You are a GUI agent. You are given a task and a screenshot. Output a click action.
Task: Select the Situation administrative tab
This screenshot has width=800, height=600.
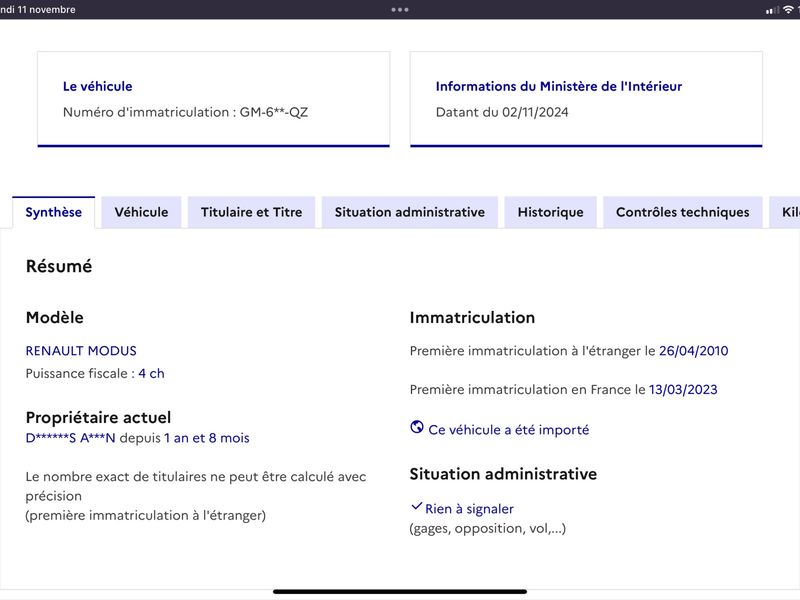410,212
